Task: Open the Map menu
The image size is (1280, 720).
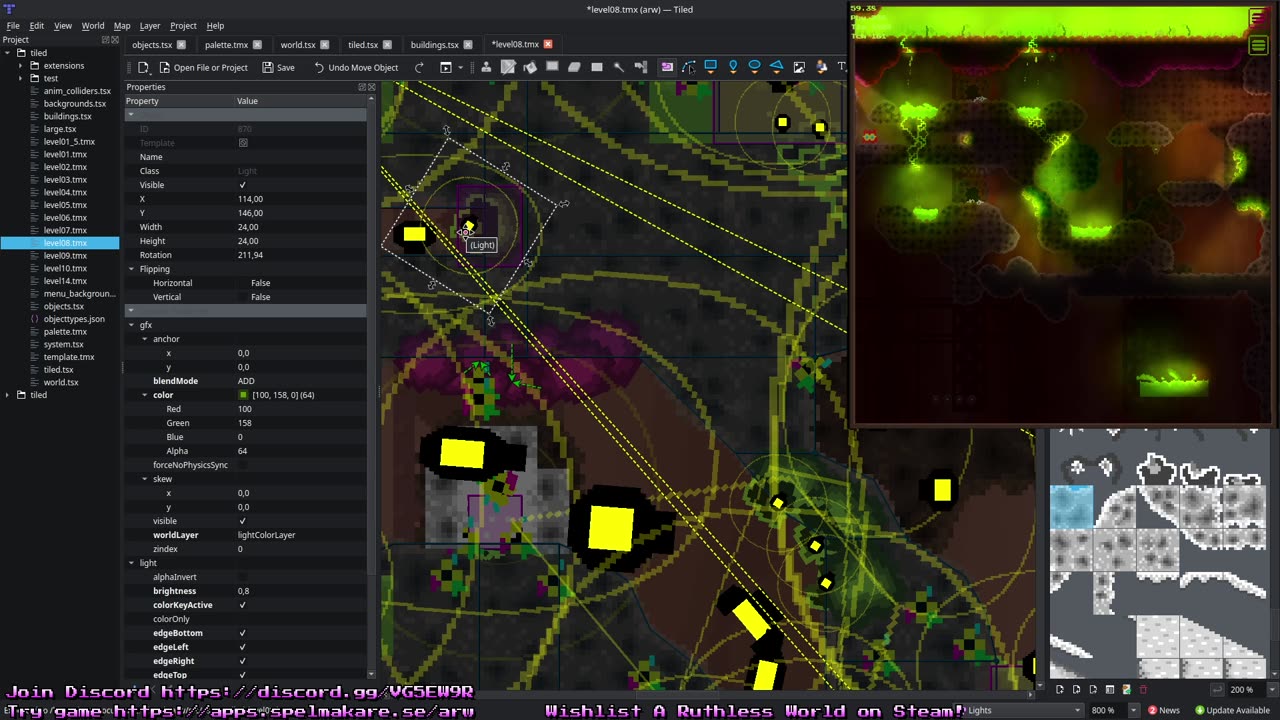Action: 121,26
